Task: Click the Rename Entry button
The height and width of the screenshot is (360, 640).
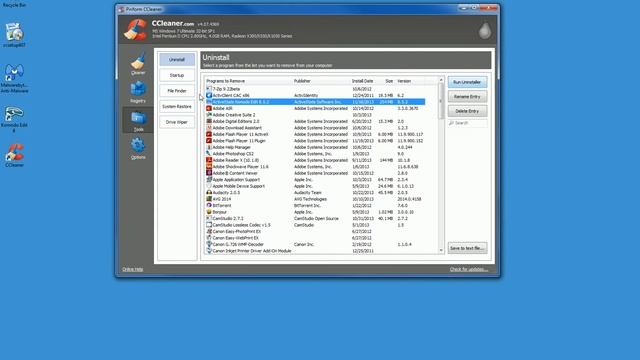Action: [467, 97]
